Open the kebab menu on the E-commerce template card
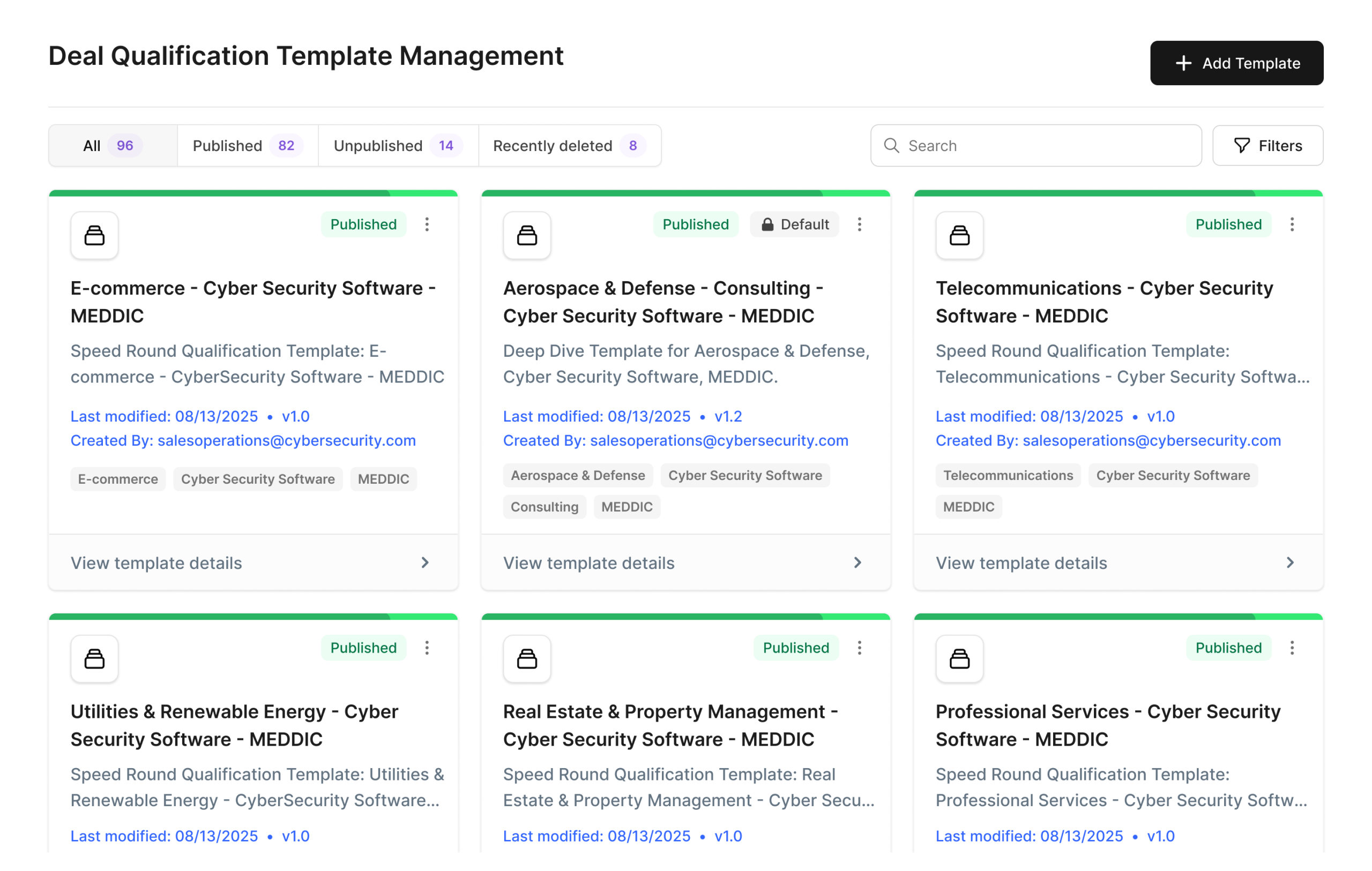This screenshot has height=871, width=1372. coord(427,224)
